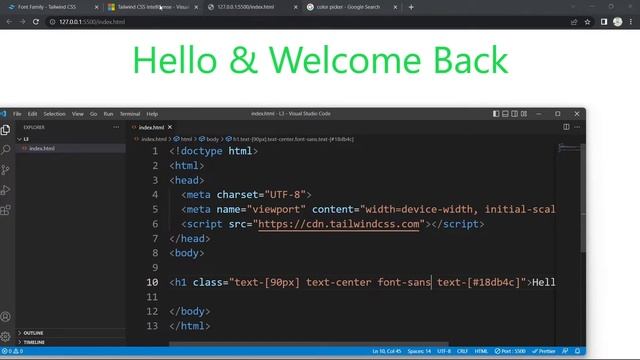Click Port : 5500 live server status

click(x=510, y=351)
